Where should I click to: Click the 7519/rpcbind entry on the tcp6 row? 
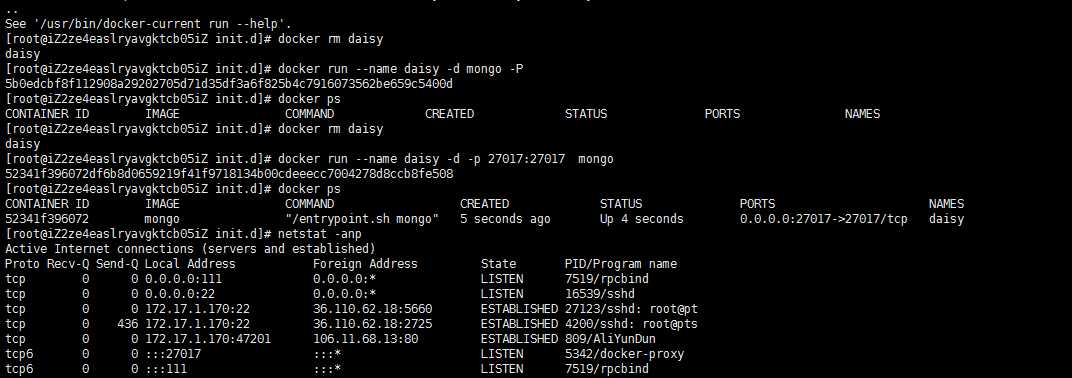pyautogui.click(x=606, y=369)
